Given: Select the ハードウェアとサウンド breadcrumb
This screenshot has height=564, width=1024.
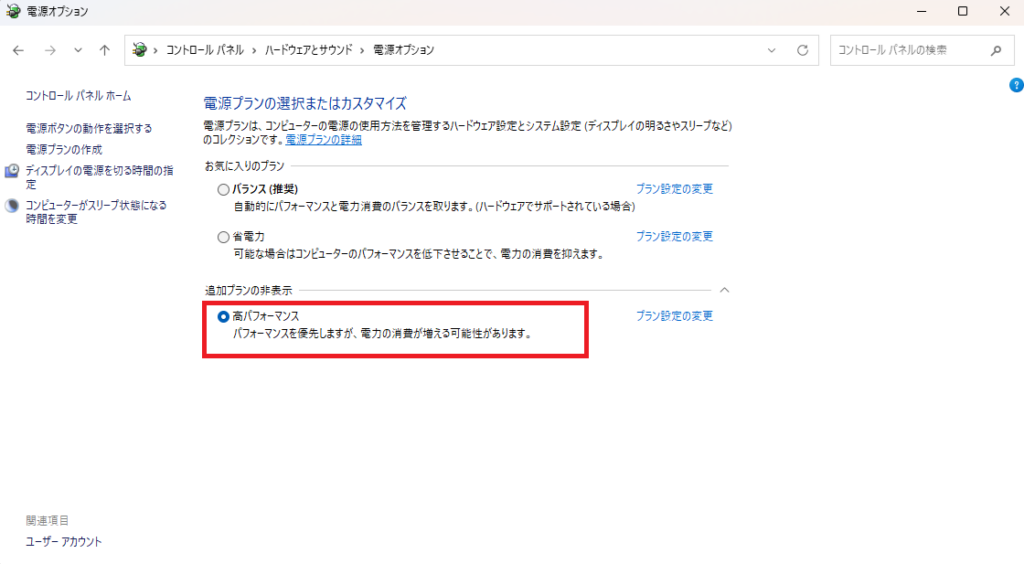Looking at the screenshot, I should pos(308,50).
